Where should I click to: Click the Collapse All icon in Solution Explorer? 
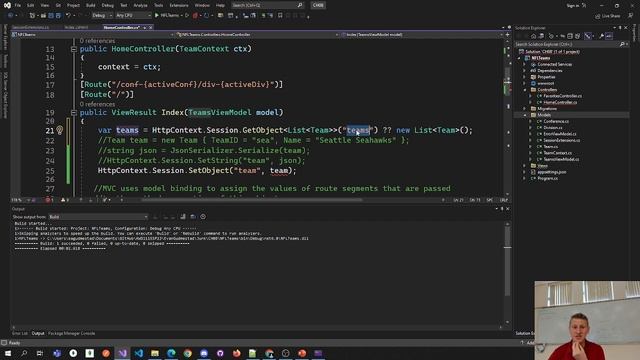click(570, 36)
